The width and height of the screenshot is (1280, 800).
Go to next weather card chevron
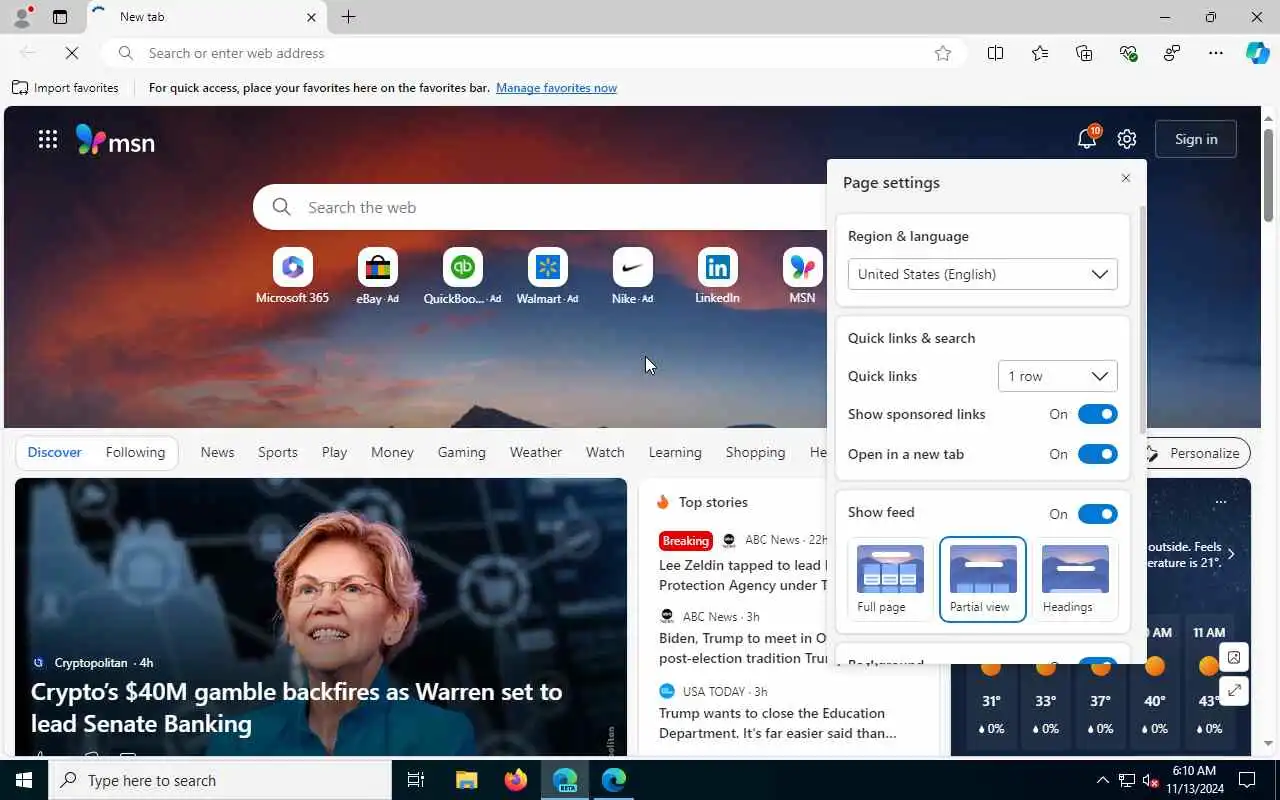[1231, 554]
